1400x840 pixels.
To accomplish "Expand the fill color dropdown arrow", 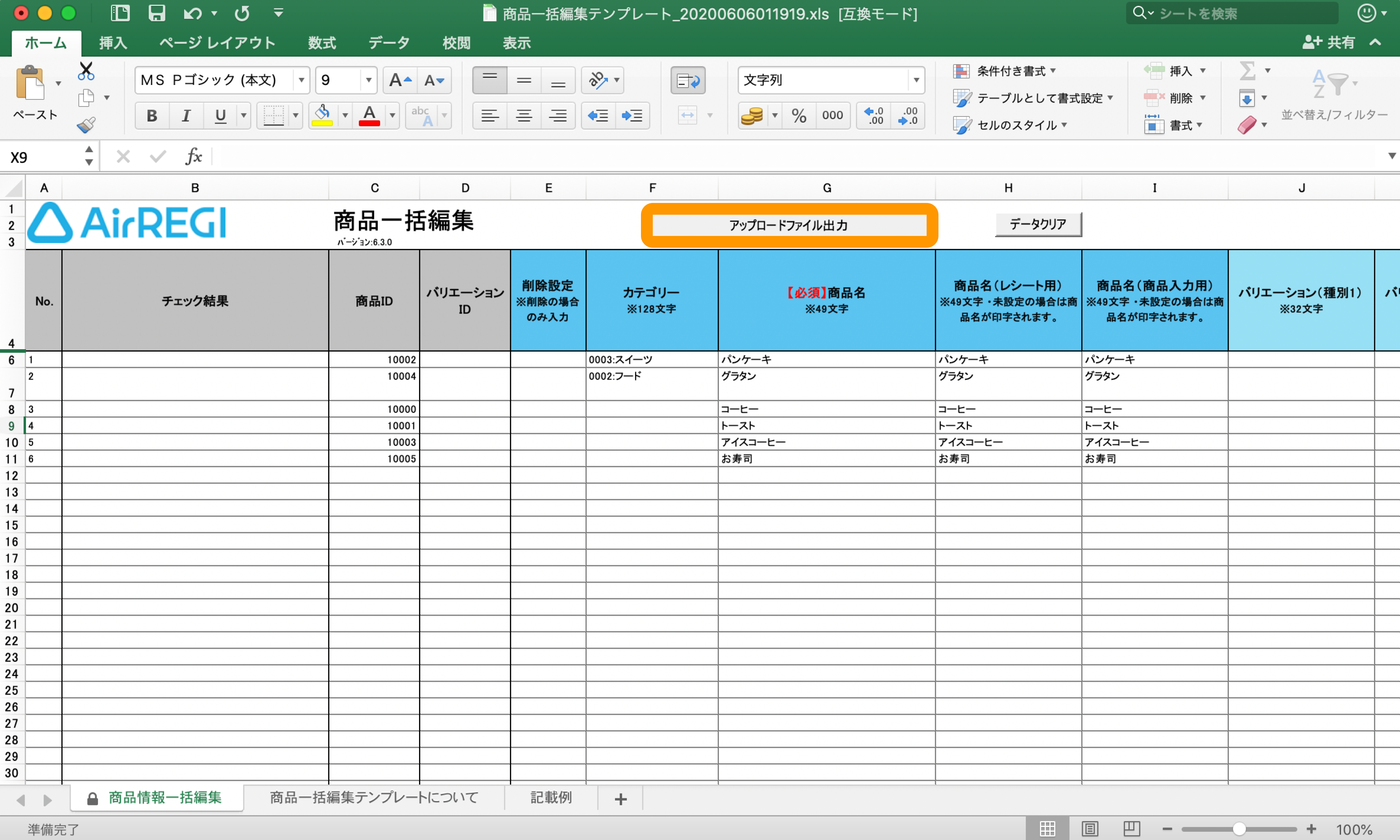I will (x=345, y=116).
